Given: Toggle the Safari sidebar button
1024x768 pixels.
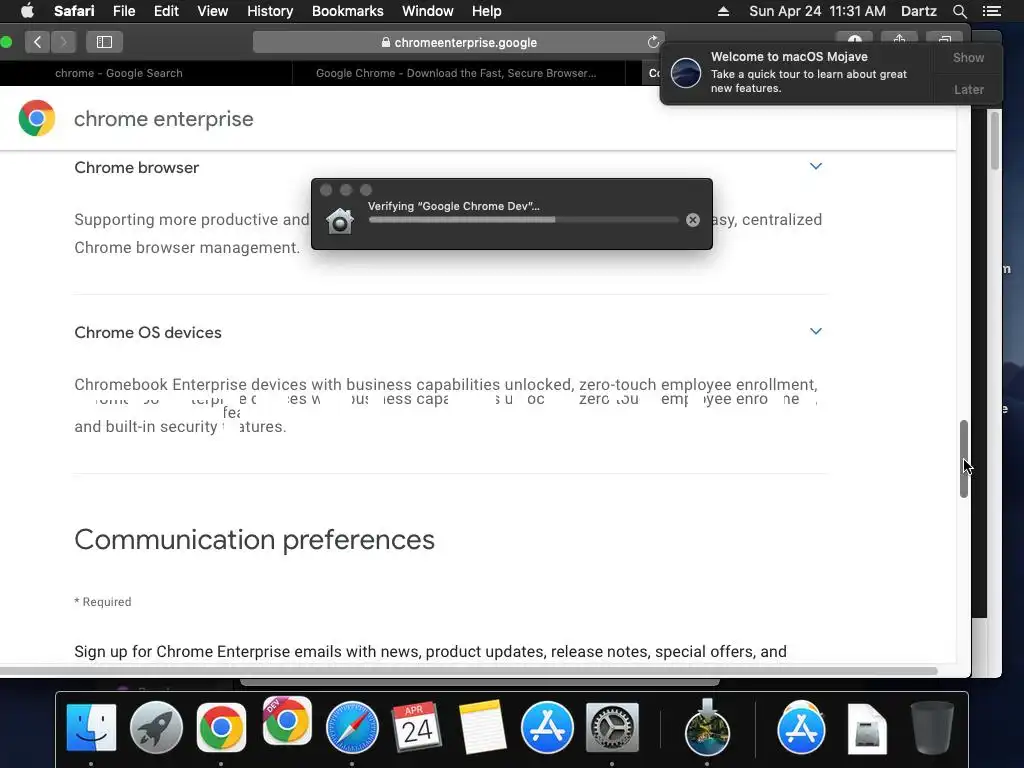Looking at the screenshot, I should point(104,42).
